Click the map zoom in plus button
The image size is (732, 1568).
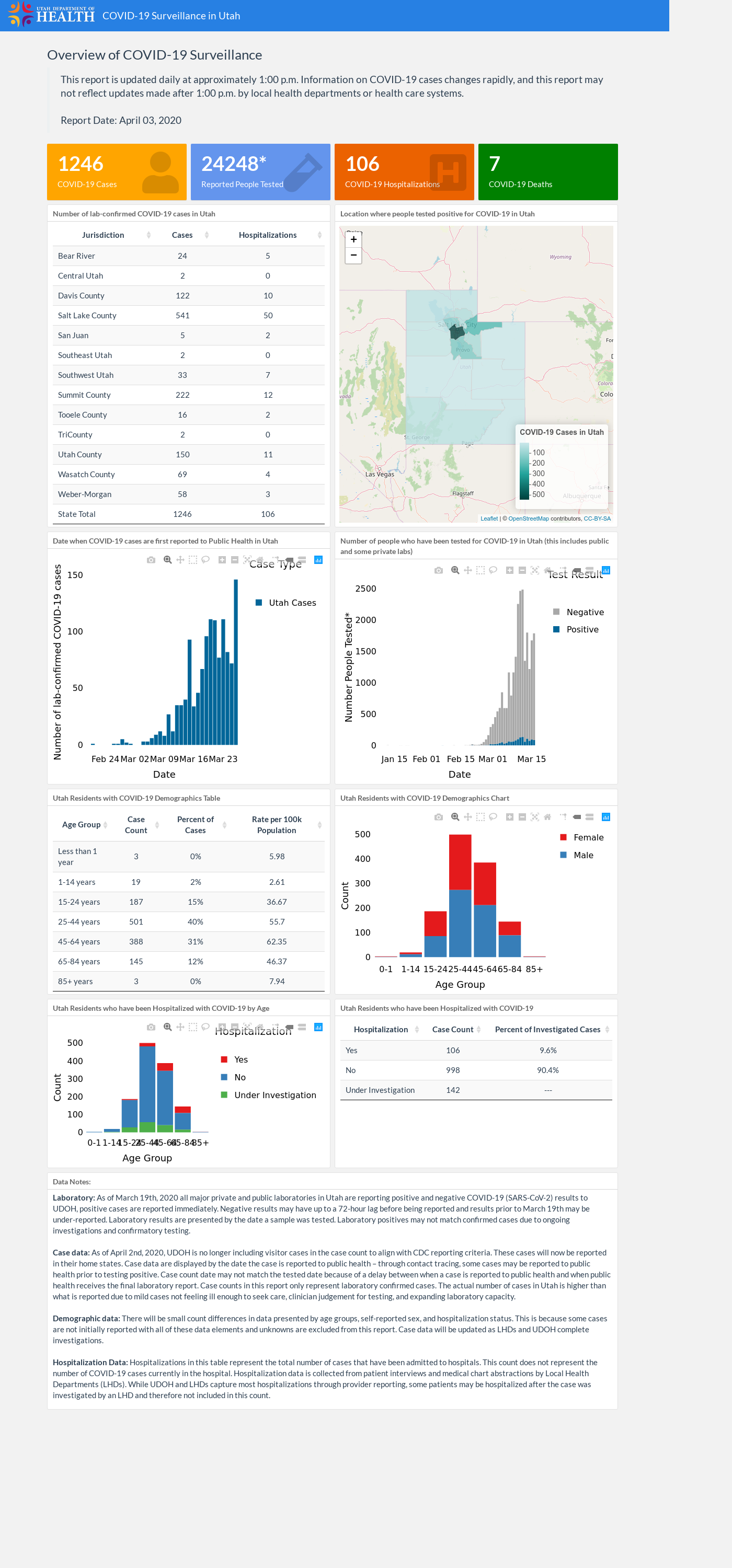(x=353, y=239)
